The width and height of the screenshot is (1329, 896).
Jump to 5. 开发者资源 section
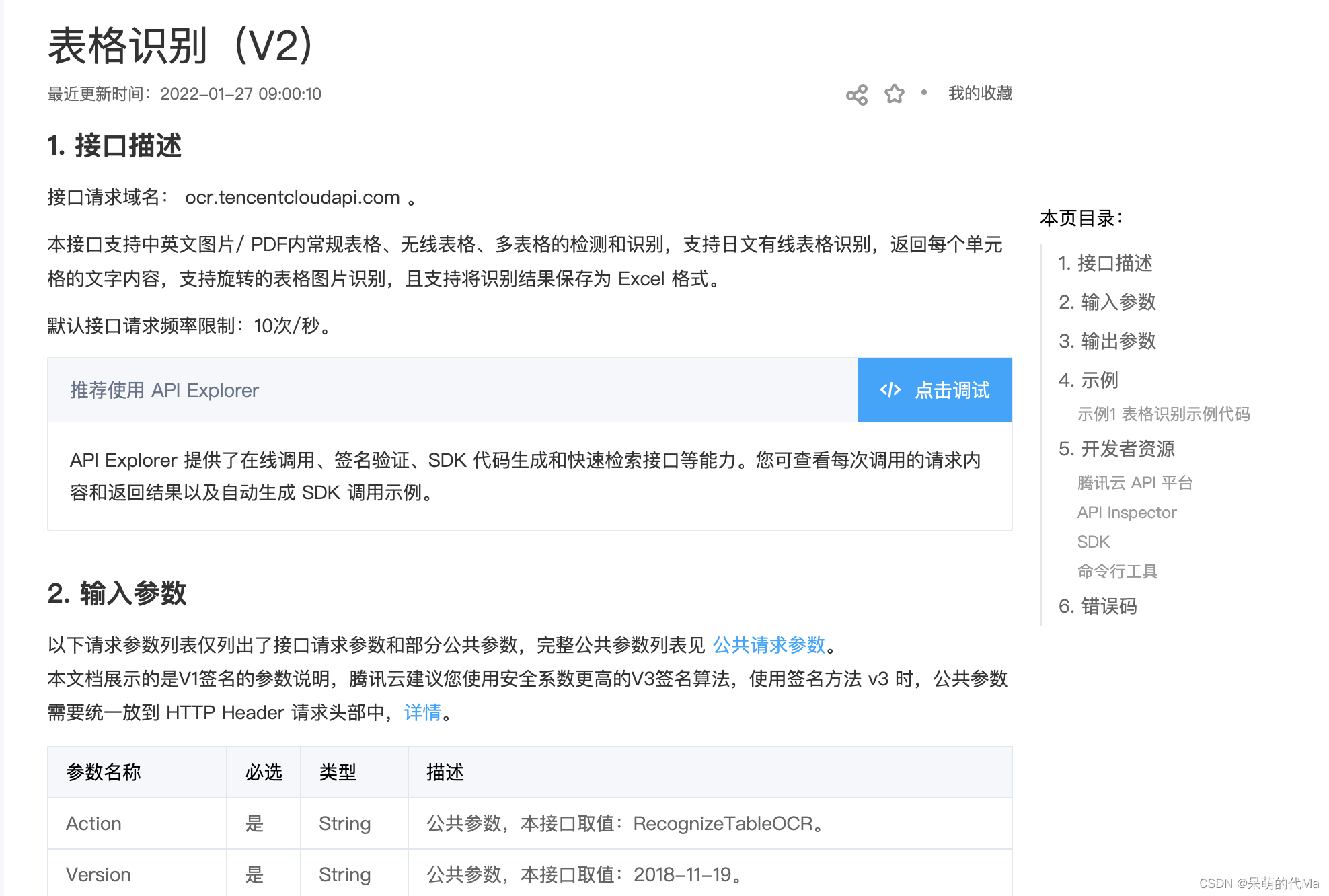1116,449
